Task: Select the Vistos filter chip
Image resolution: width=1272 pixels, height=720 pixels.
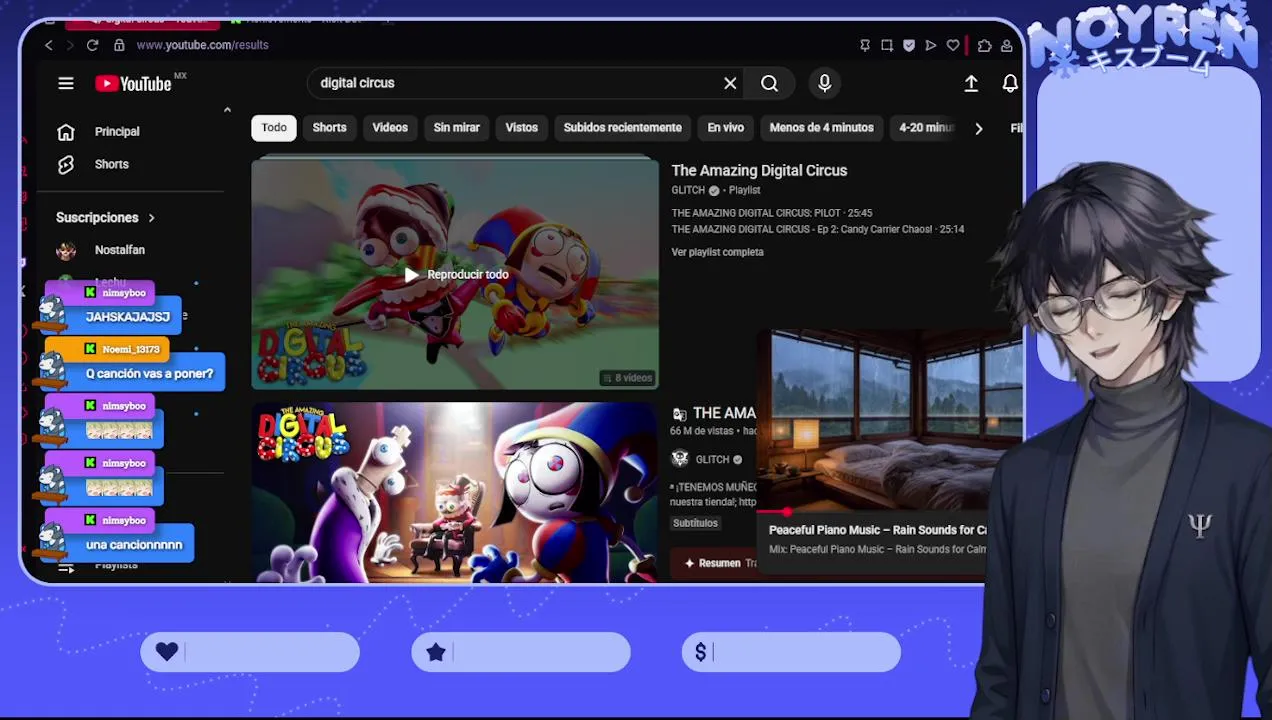Action: 521,128
